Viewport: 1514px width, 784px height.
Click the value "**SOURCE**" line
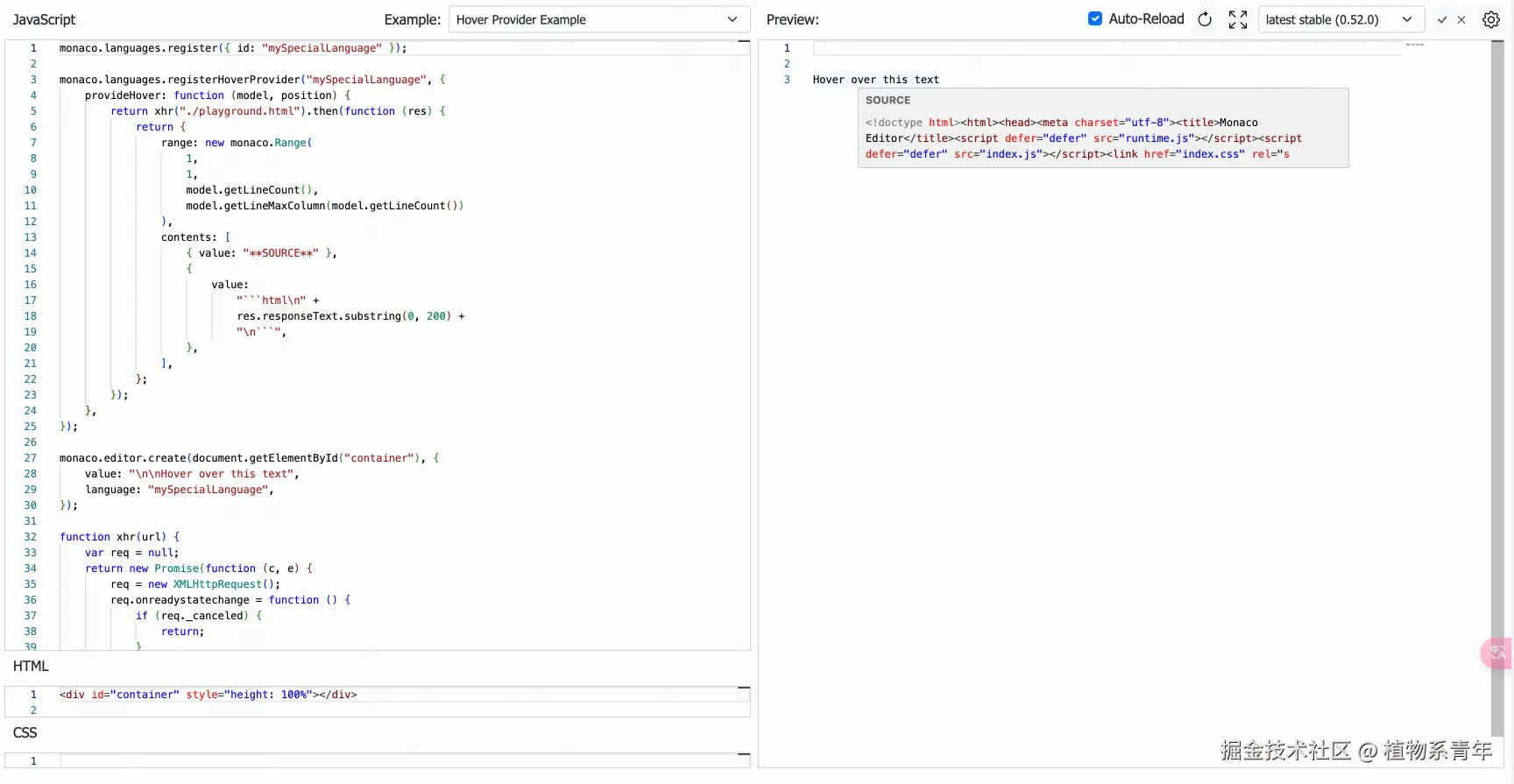[261, 253]
